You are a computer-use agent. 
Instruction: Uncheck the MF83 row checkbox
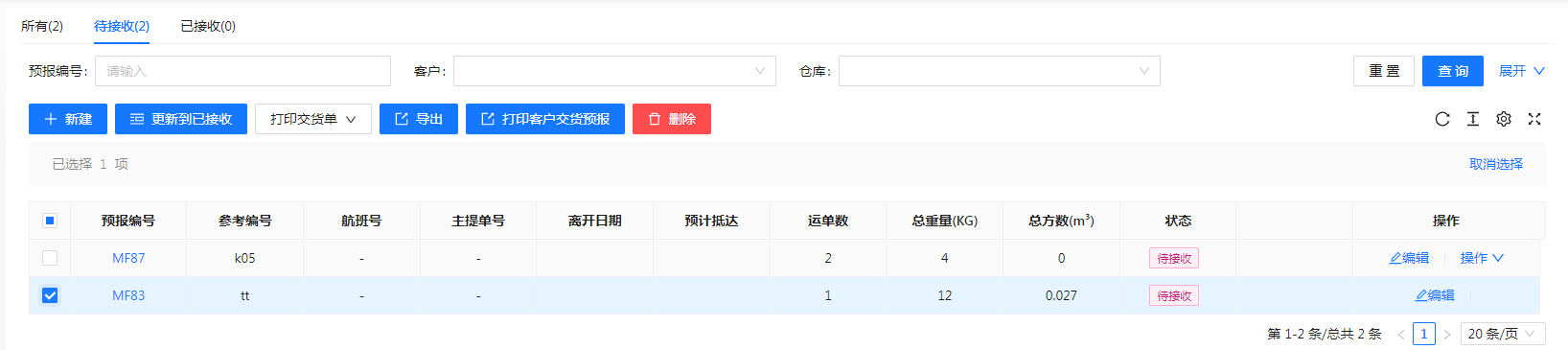tap(50, 295)
